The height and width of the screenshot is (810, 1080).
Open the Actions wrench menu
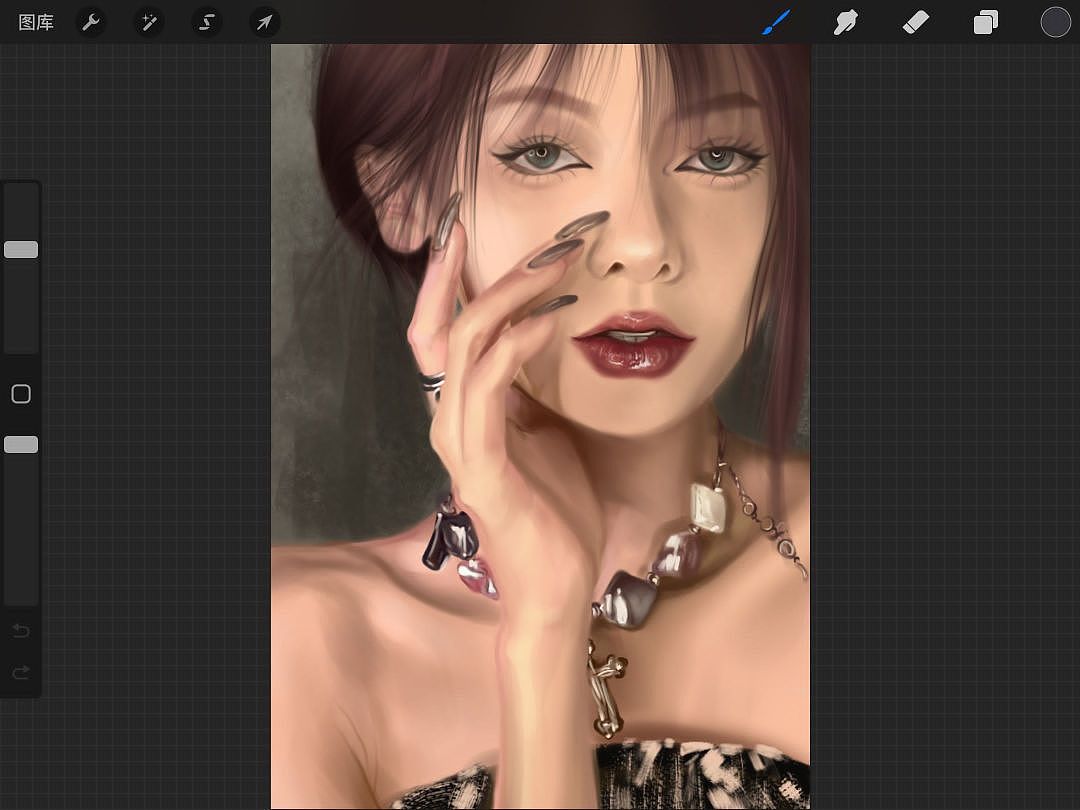[x=91, y=23]
